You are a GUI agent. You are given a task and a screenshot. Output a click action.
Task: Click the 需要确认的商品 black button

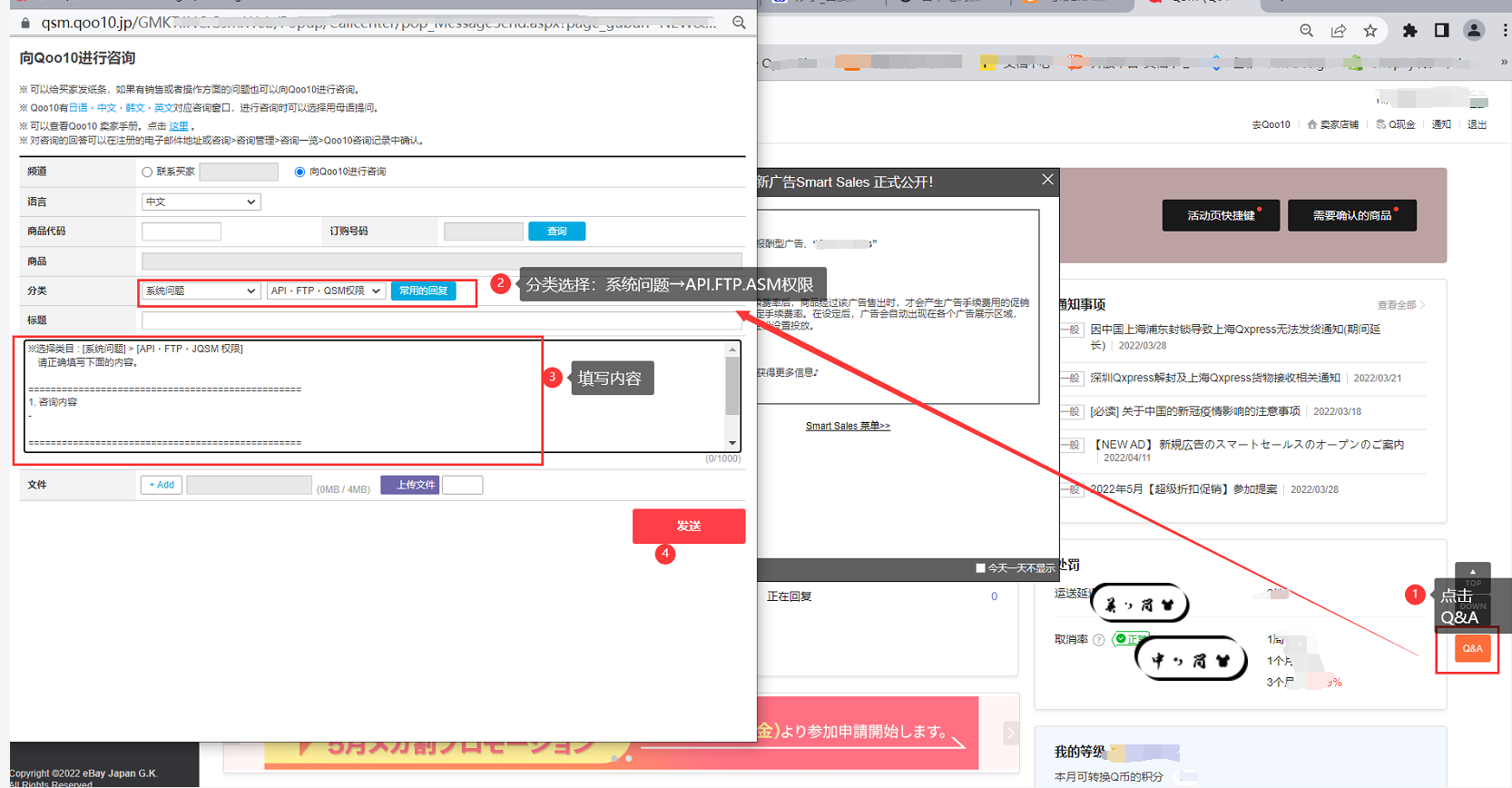coord(1352,215)
